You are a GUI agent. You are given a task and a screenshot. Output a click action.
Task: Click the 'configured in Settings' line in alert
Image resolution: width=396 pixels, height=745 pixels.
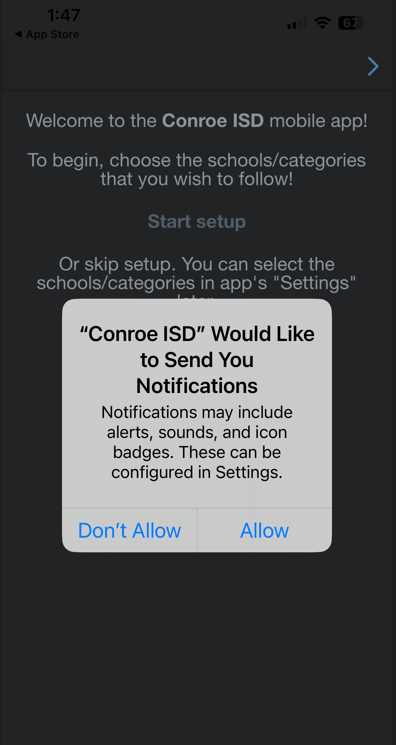pos(197,473)
